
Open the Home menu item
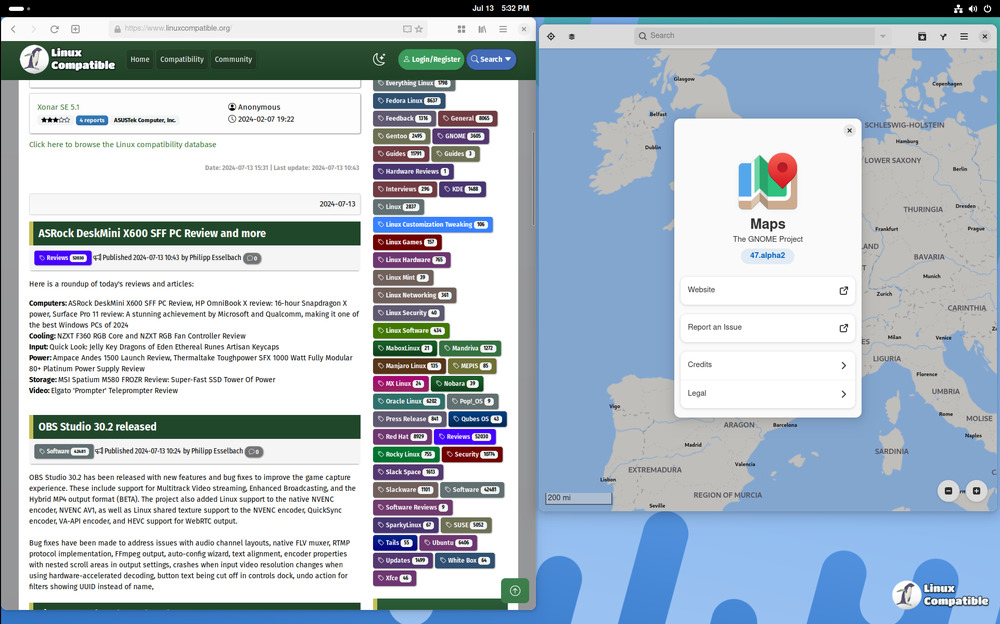tap(140, 59)
